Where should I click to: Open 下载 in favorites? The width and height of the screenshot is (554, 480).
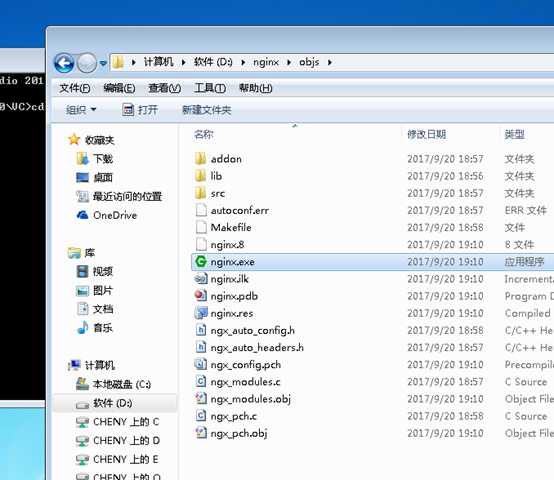[95, 159]
